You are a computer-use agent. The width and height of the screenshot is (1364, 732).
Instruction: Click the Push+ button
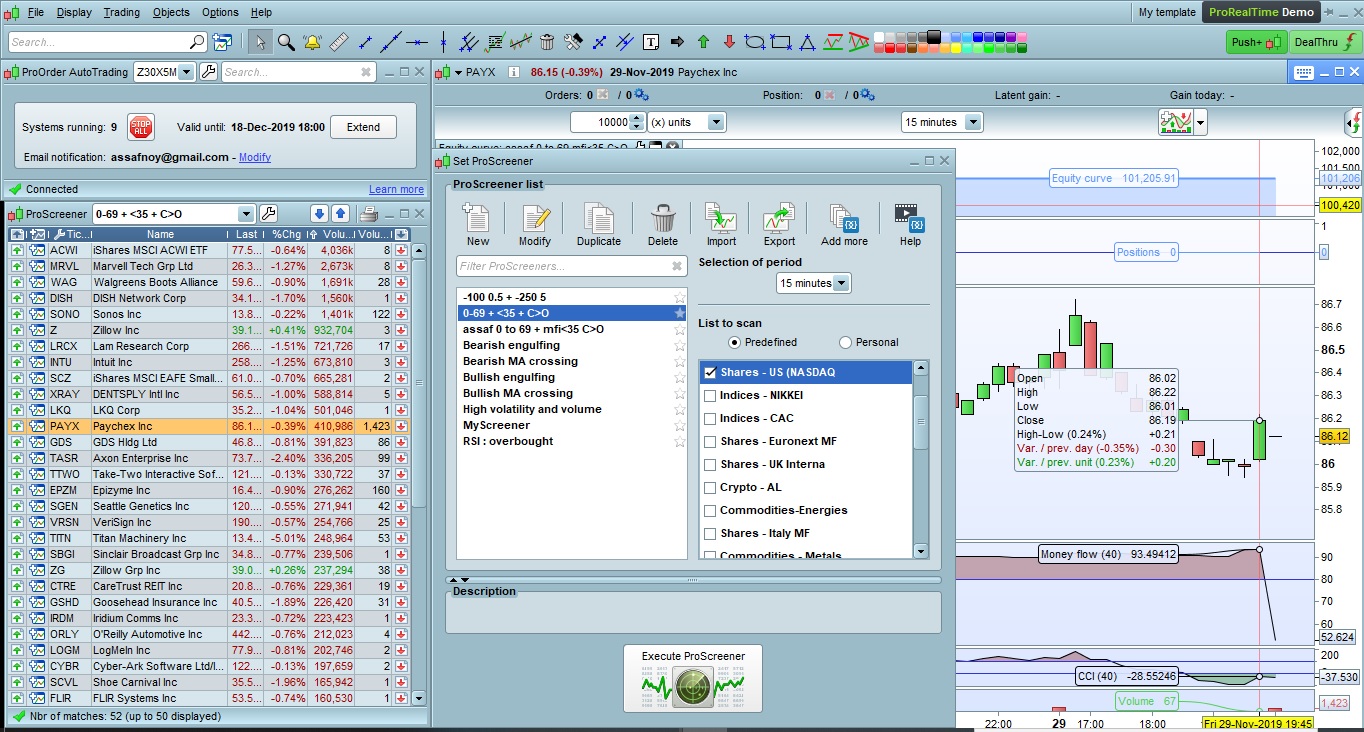point(1256,42)
